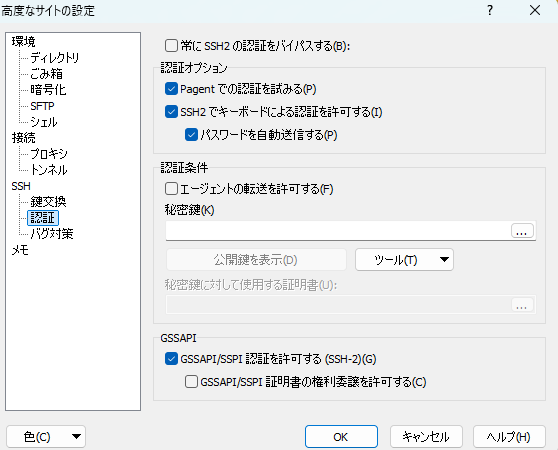558x450 pixels.
Task: Click the キャンセル button
Action: (x=426, y=436)
